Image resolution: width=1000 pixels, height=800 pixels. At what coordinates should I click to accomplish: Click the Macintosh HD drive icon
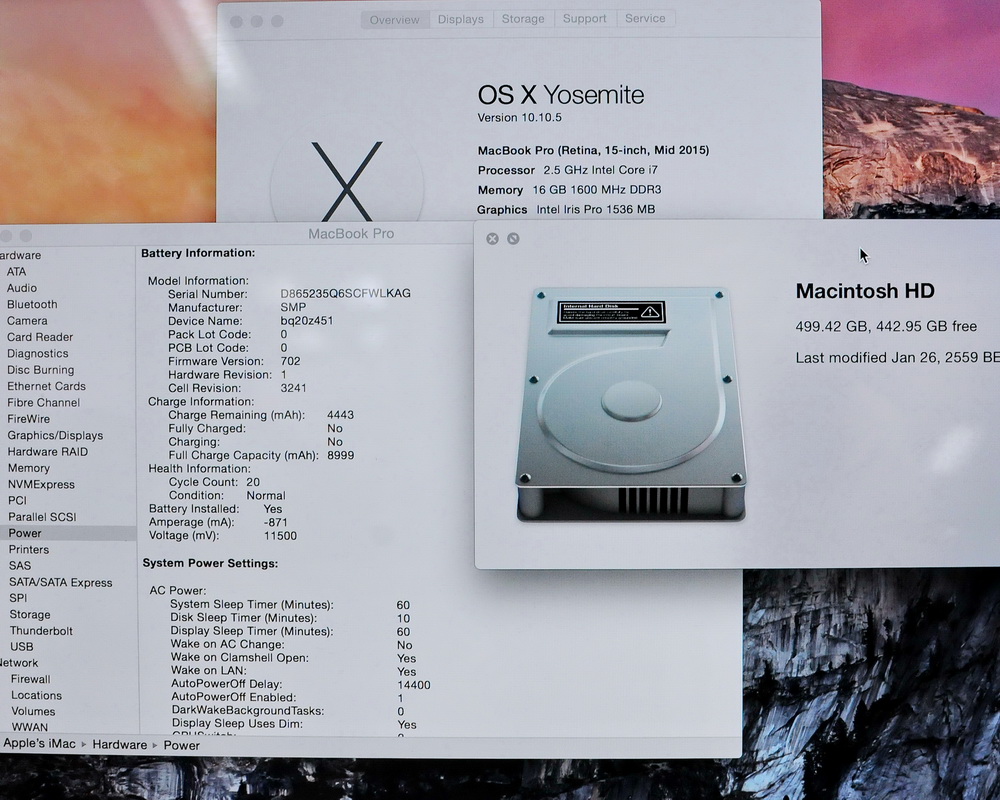630,404
